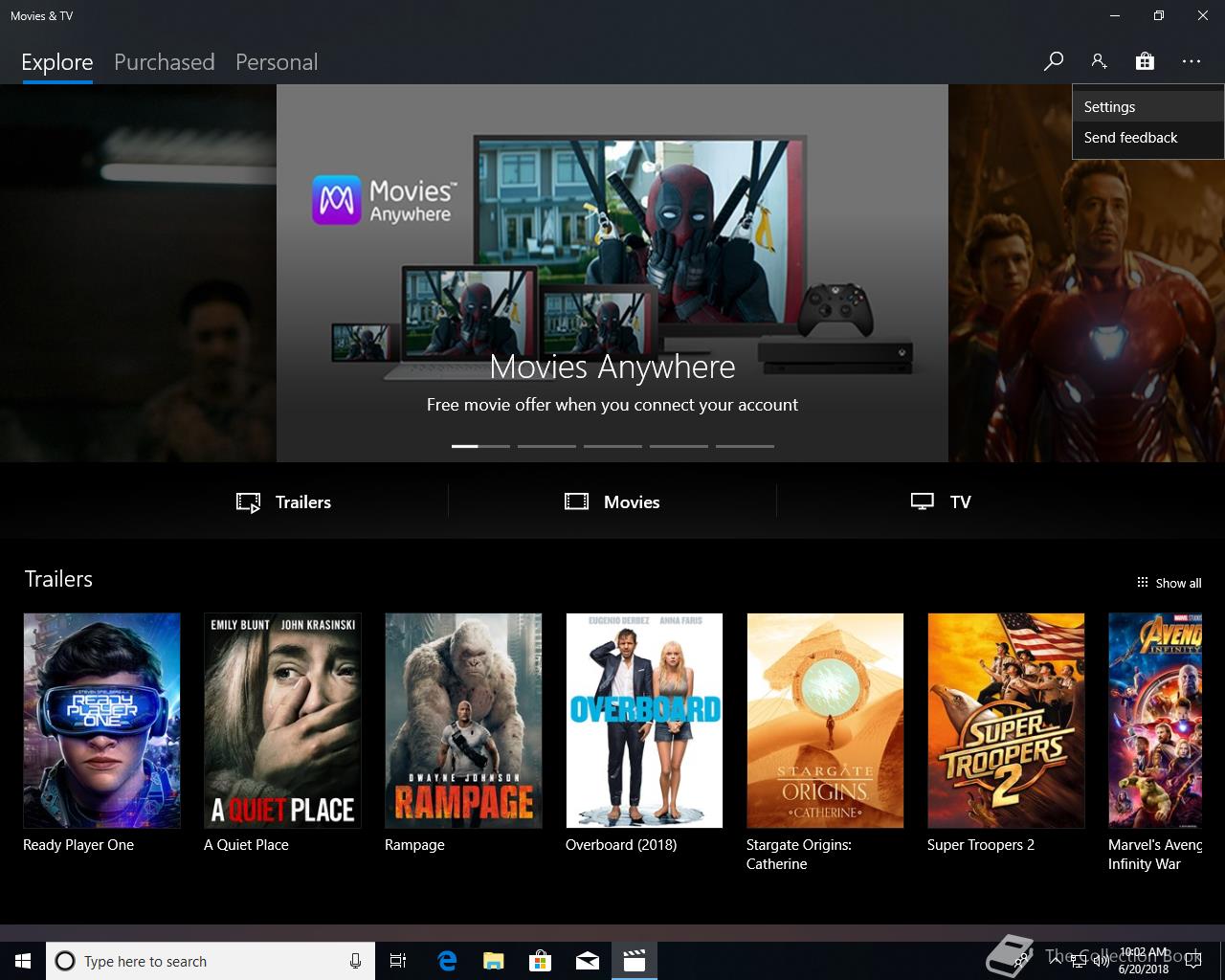
Task: Open the Trailers category button
Action: pyautogui.click(x=284, y=502)
